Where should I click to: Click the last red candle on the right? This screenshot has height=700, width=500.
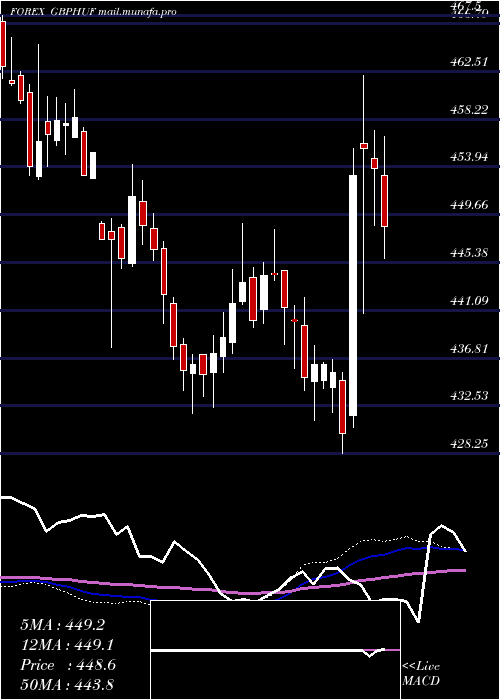[x=384, y=201]
